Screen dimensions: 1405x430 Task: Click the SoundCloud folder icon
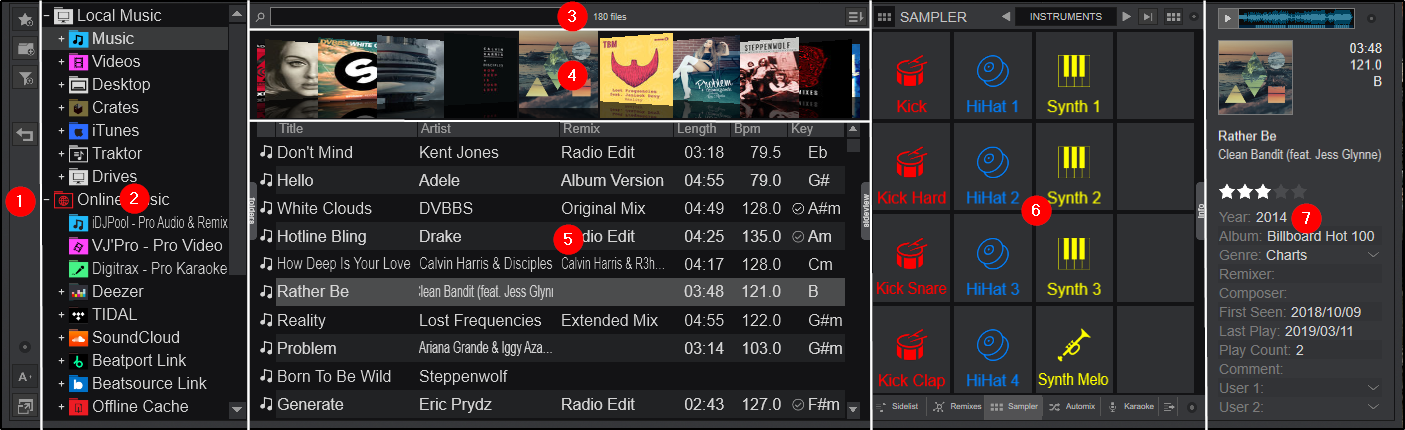(x=77, y=338)
